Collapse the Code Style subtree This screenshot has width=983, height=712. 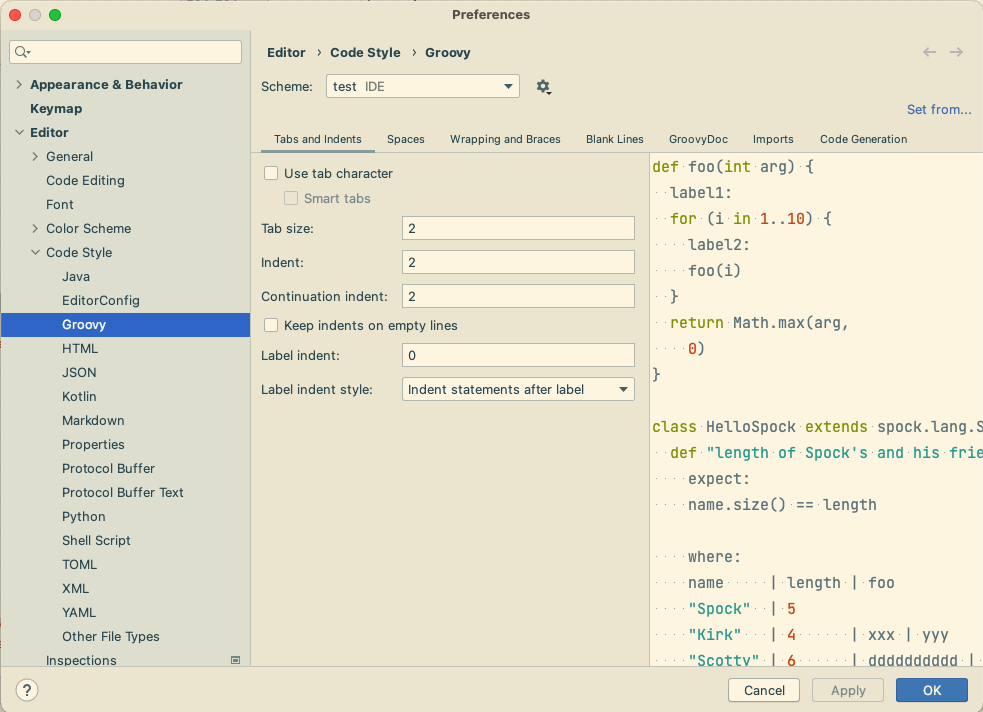pyautogui.click(x=35, y=253)
